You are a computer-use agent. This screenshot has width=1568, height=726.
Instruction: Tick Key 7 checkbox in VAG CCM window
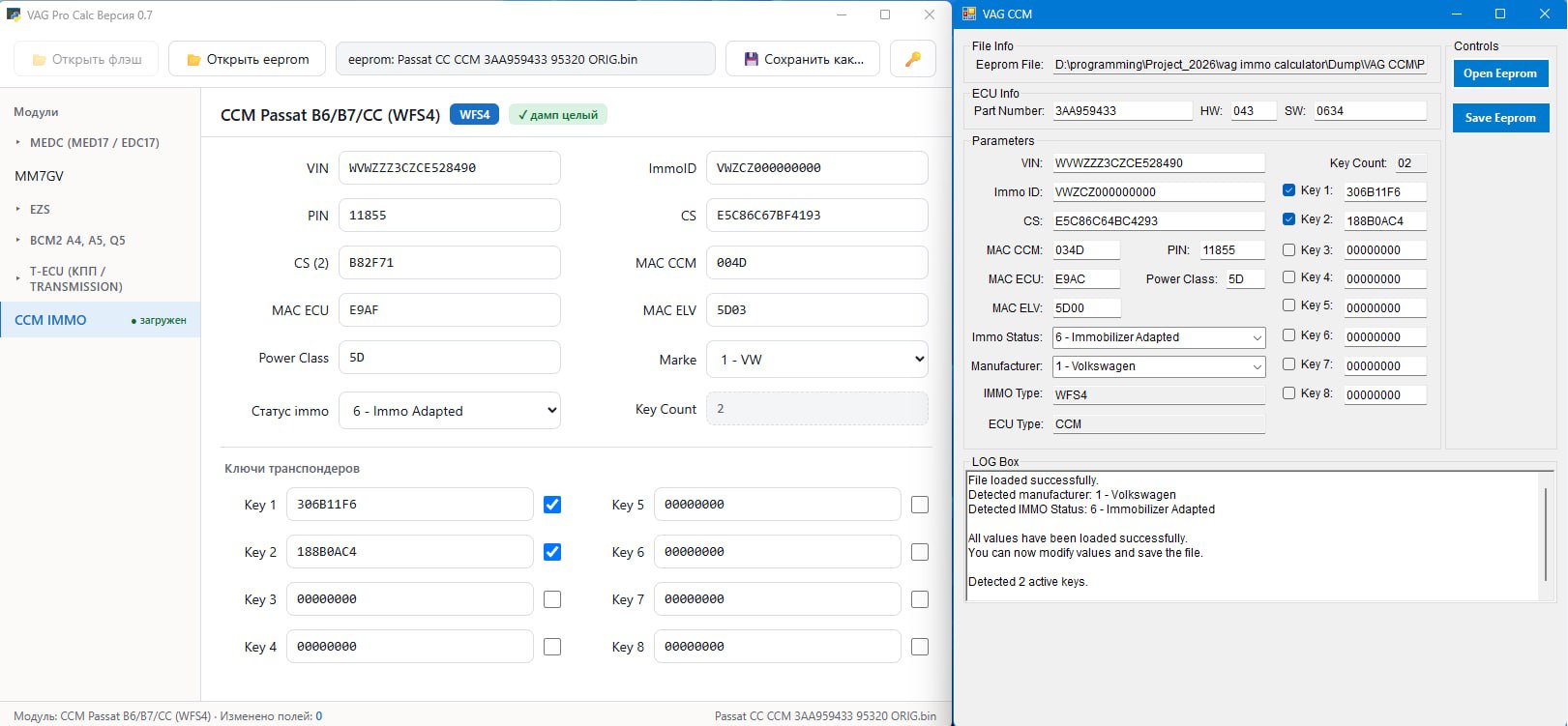1288,364
